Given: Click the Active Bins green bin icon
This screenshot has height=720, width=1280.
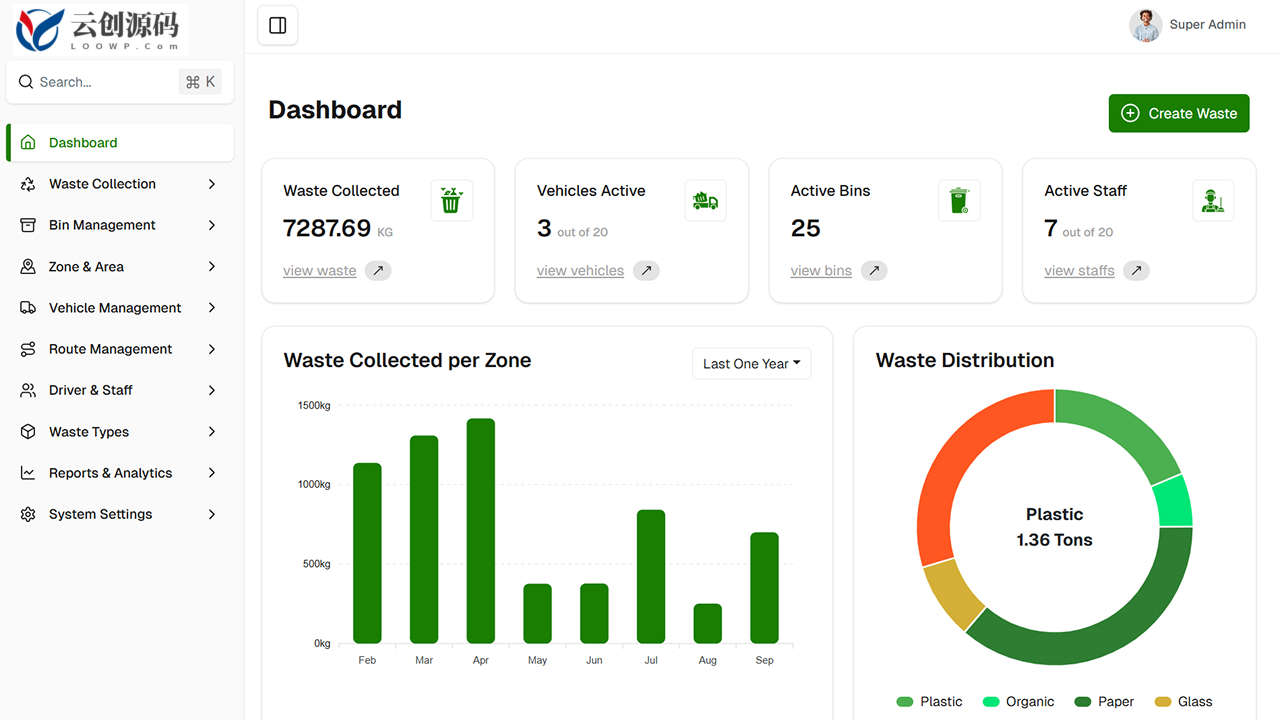Looking at the screenshot, I should (959, 201).
